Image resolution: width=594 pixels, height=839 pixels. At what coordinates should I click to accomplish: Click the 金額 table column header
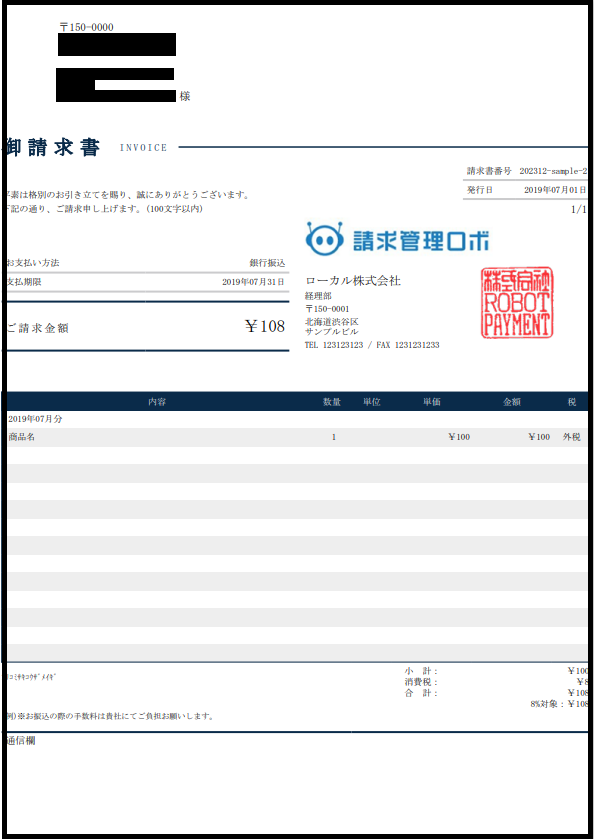[512, 402]
